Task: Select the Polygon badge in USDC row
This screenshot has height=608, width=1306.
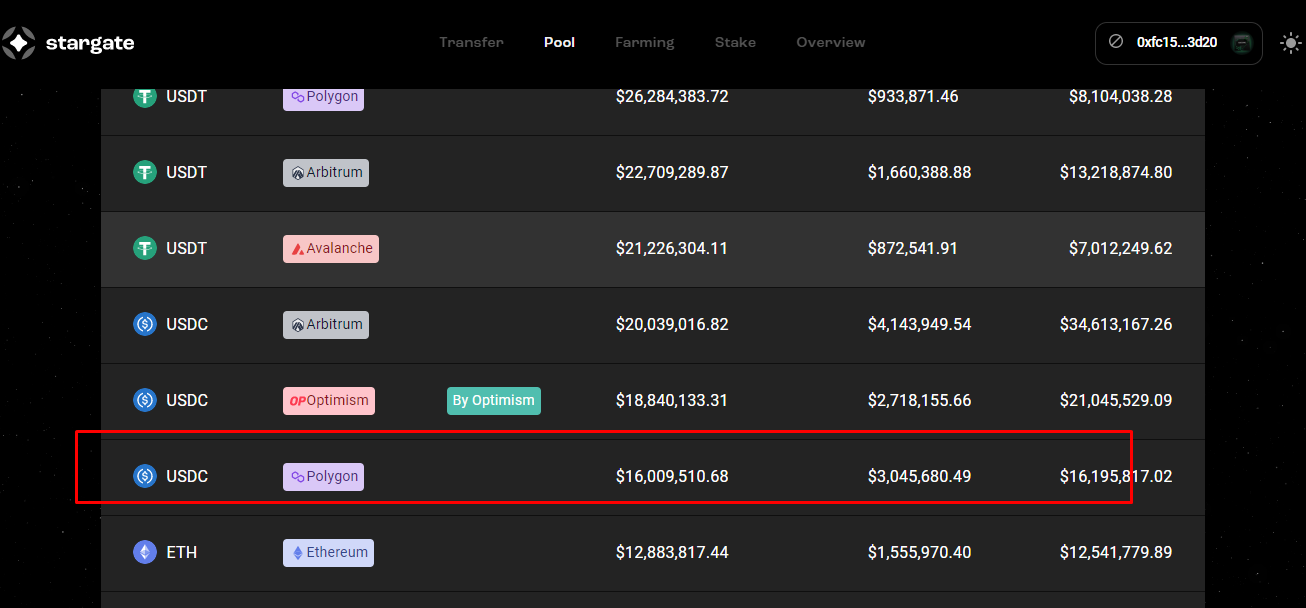Action: point(323,476)
